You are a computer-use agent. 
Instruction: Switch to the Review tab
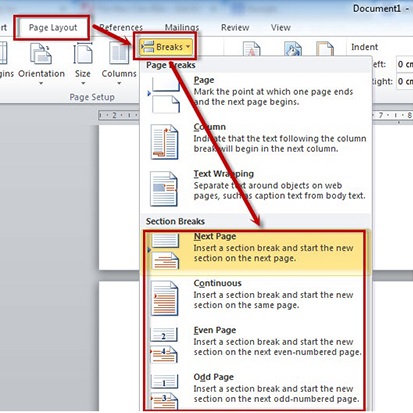pos(235,28)
